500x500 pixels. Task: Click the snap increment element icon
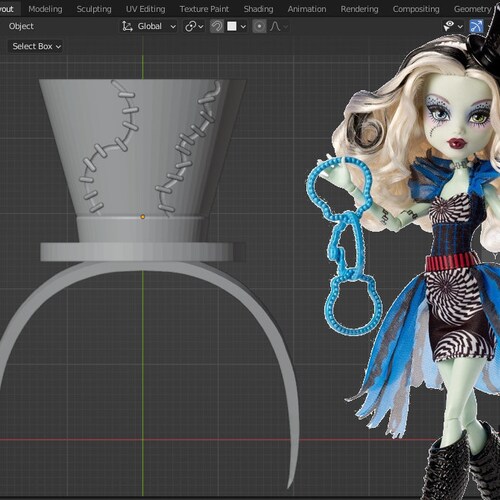(232, 26)
